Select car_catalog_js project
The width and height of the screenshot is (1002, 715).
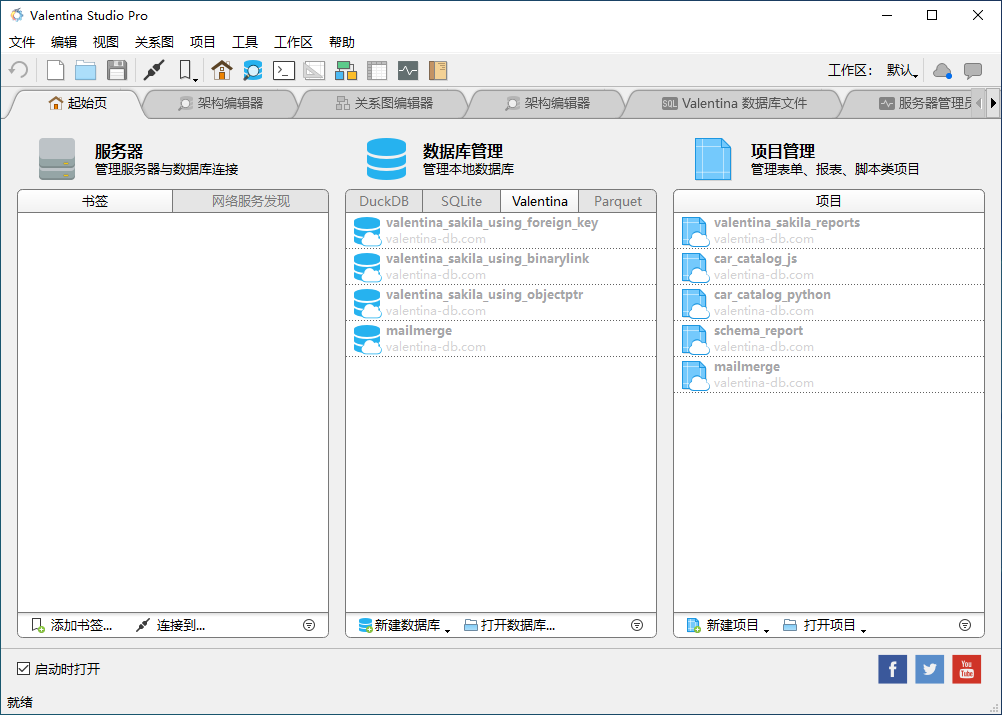pyautogui.click(x=829, y=266)
